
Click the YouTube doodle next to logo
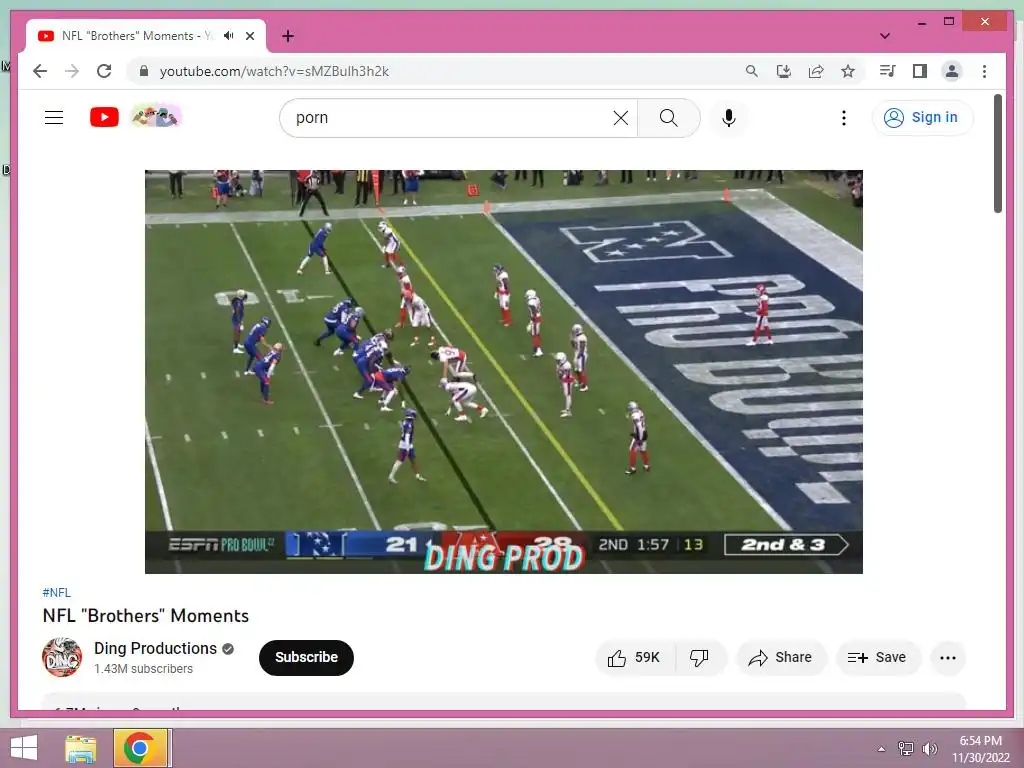156,117
